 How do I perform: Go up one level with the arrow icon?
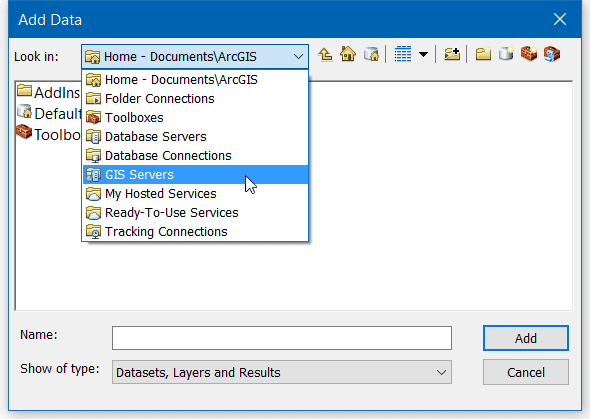(325, 55)
